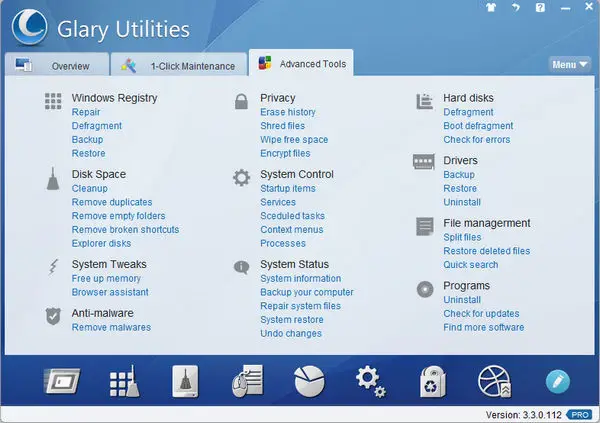Click Check for errors
The width and height of the screenshot is (600, 423).
tap(477, 140)
